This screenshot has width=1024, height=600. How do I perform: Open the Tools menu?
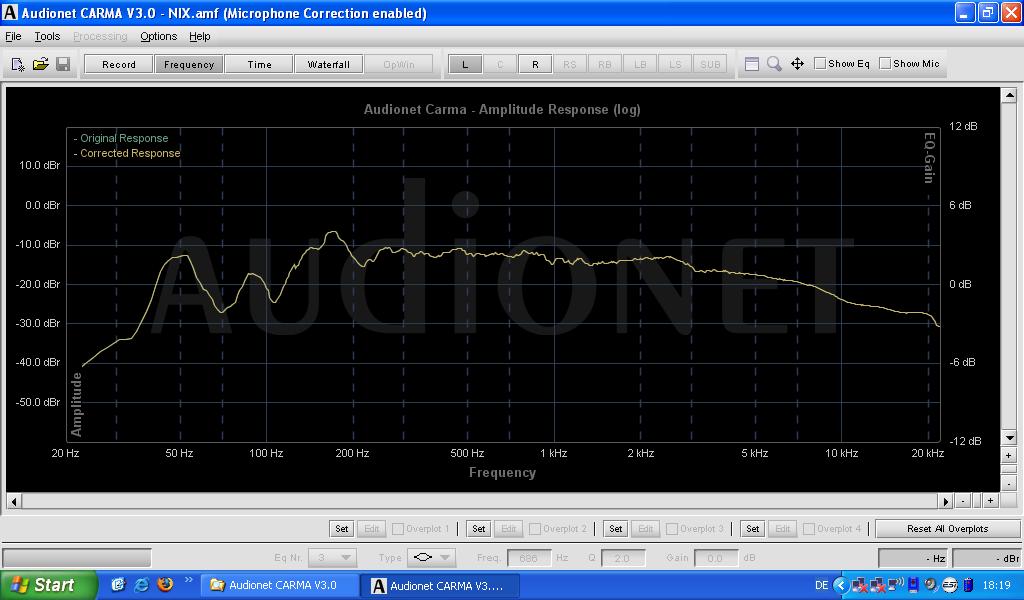point(47,37)
